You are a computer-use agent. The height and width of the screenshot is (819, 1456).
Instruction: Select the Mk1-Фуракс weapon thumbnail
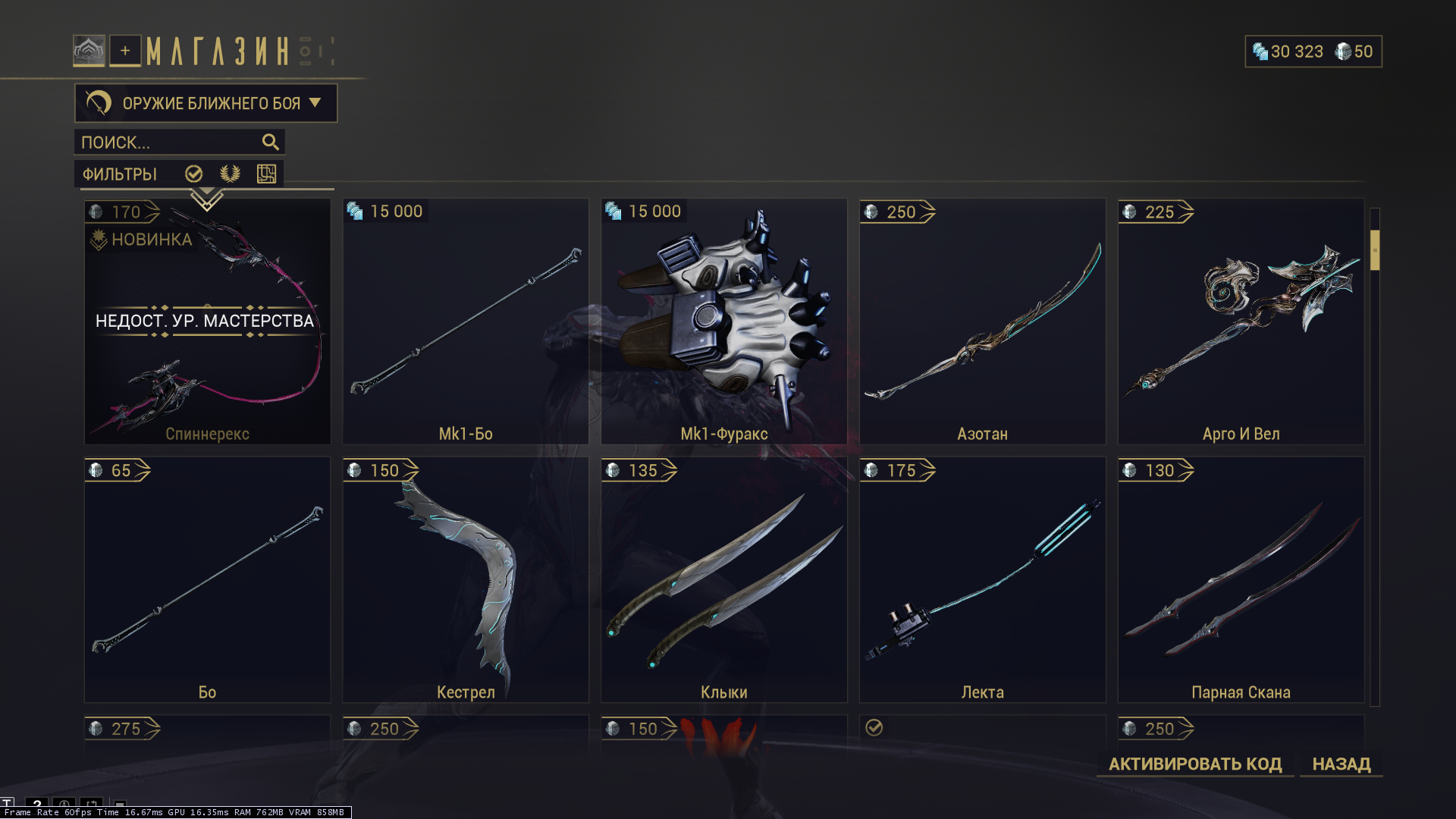[x=724, y=322]
